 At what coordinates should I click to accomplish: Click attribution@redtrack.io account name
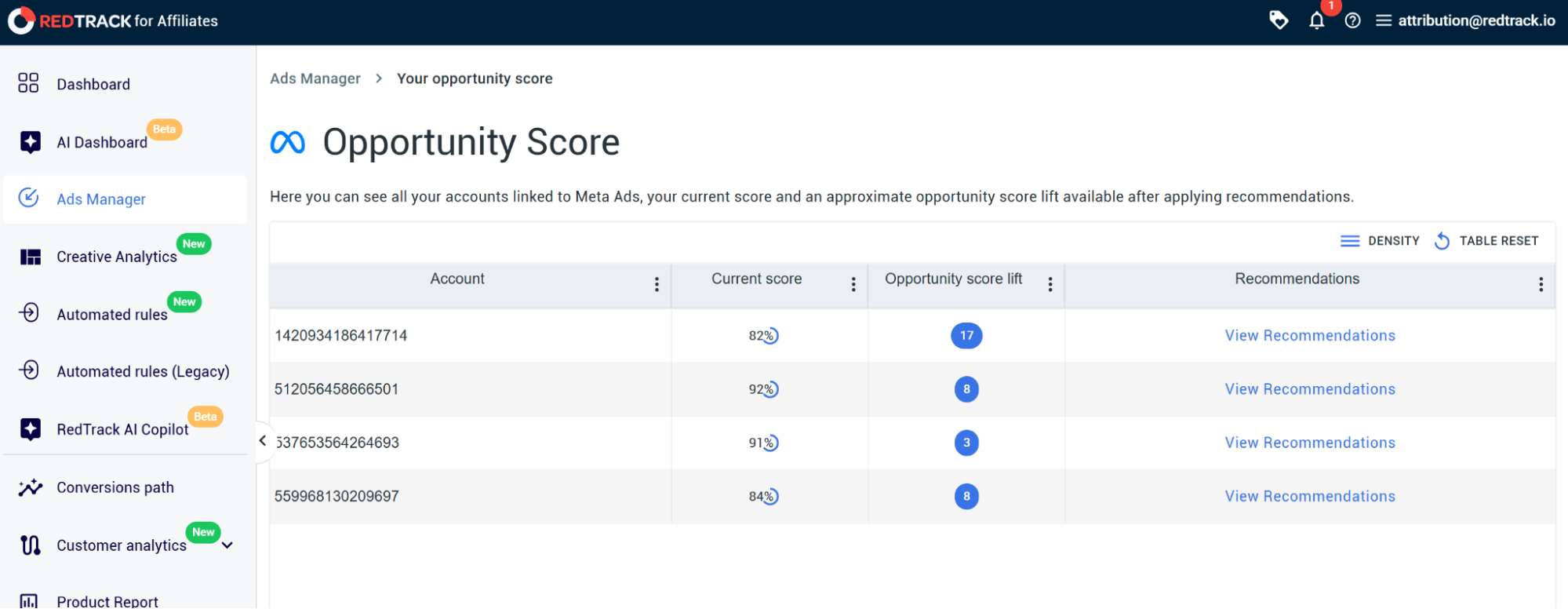point(1476,20)
